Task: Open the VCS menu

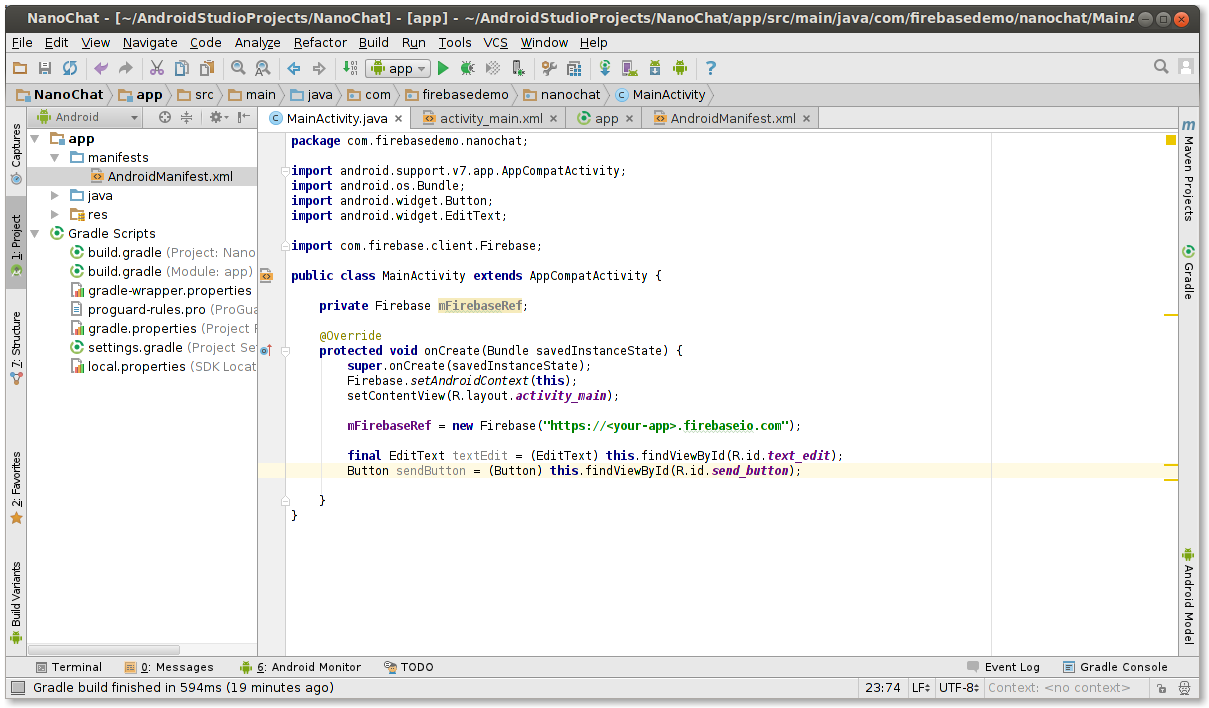Action: pyautogui.click(x=496, y=42)
